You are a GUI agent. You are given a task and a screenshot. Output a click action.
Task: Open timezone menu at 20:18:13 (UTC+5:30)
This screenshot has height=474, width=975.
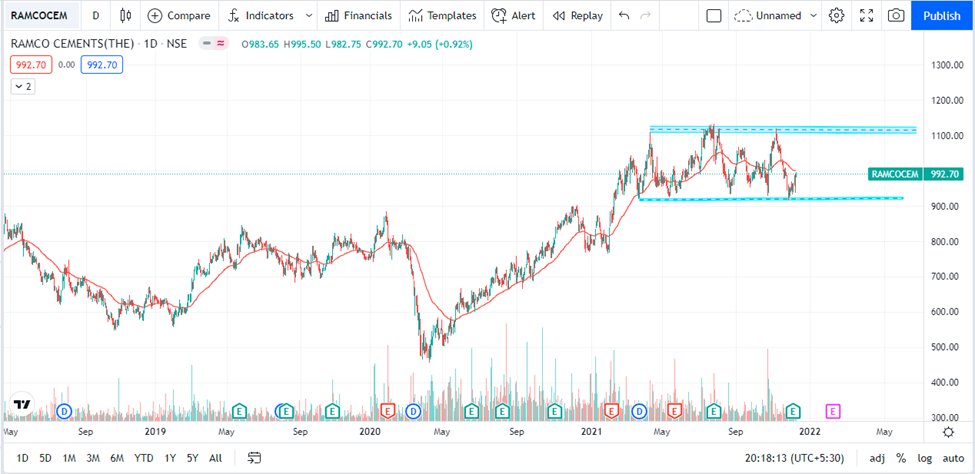pos(794,458)
